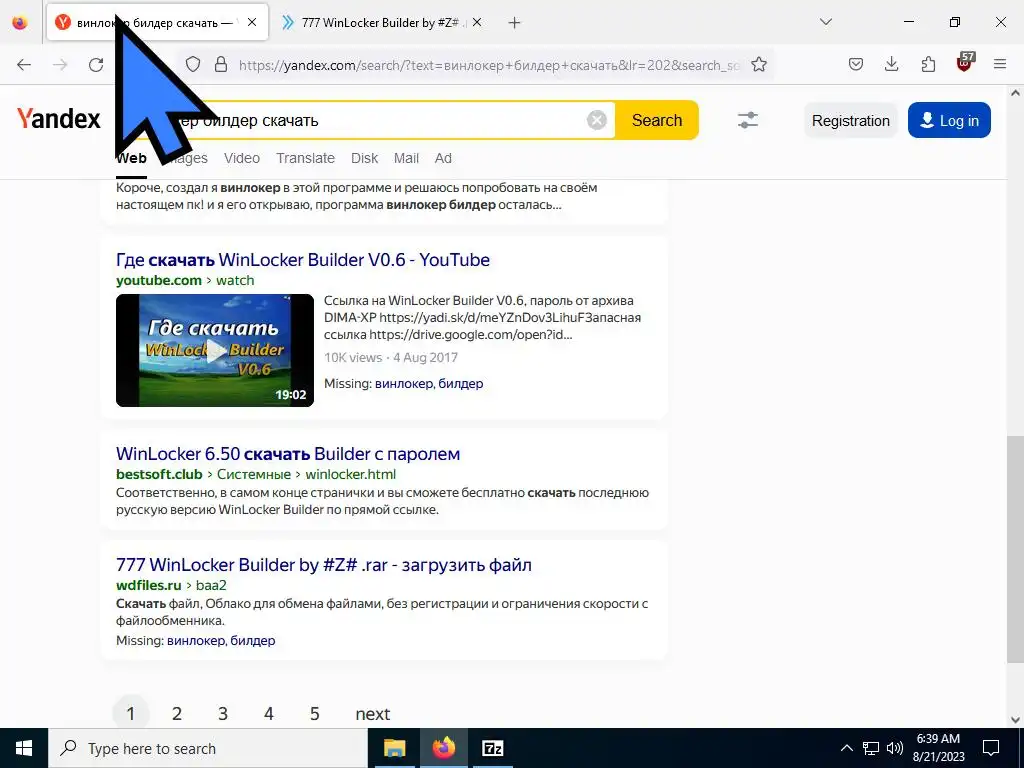Go to next results page
This screenshot has height=768, width=1024.
[373, 714]
